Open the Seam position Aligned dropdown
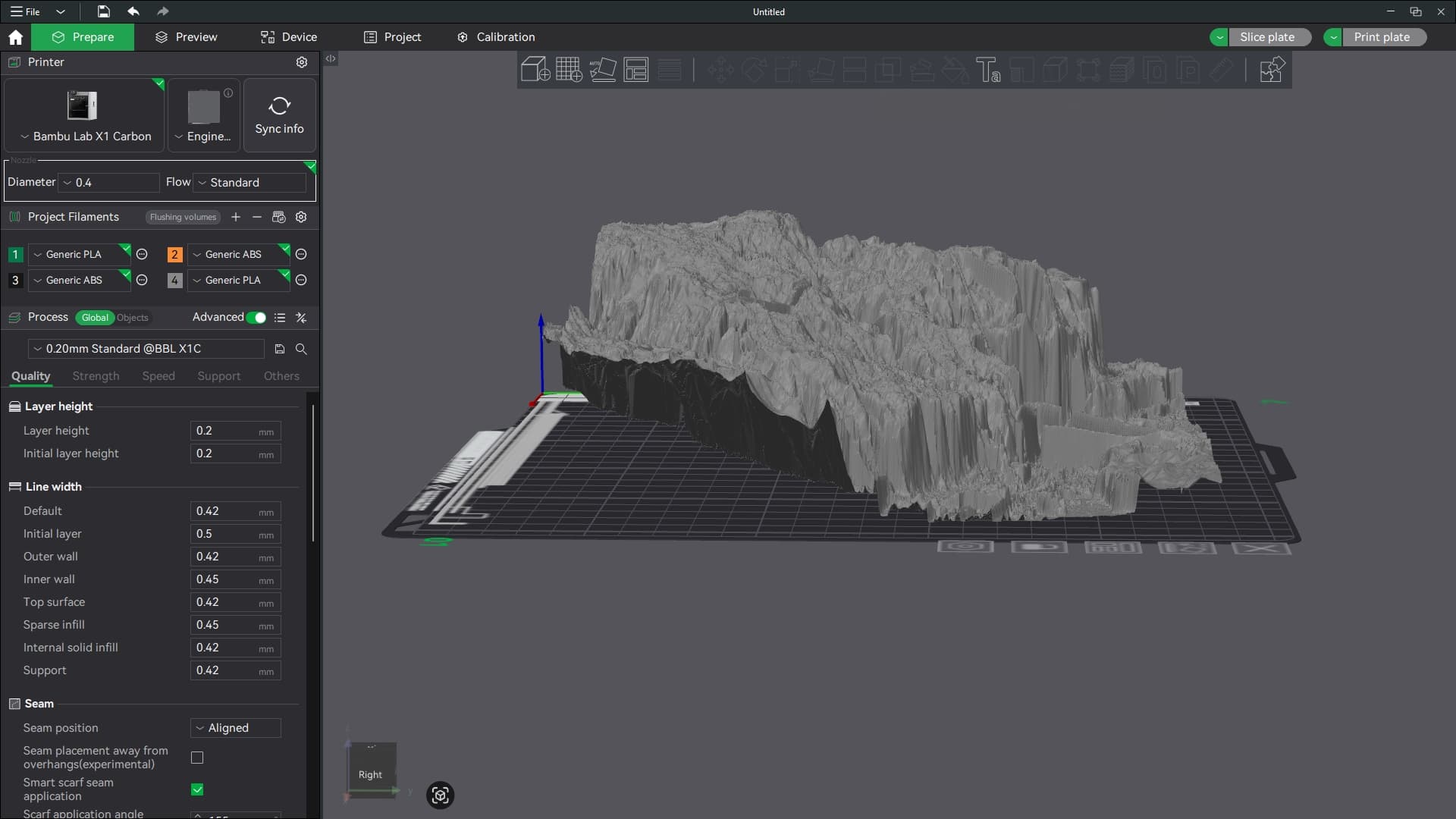The image size is (1456, 819). point(235,728)
